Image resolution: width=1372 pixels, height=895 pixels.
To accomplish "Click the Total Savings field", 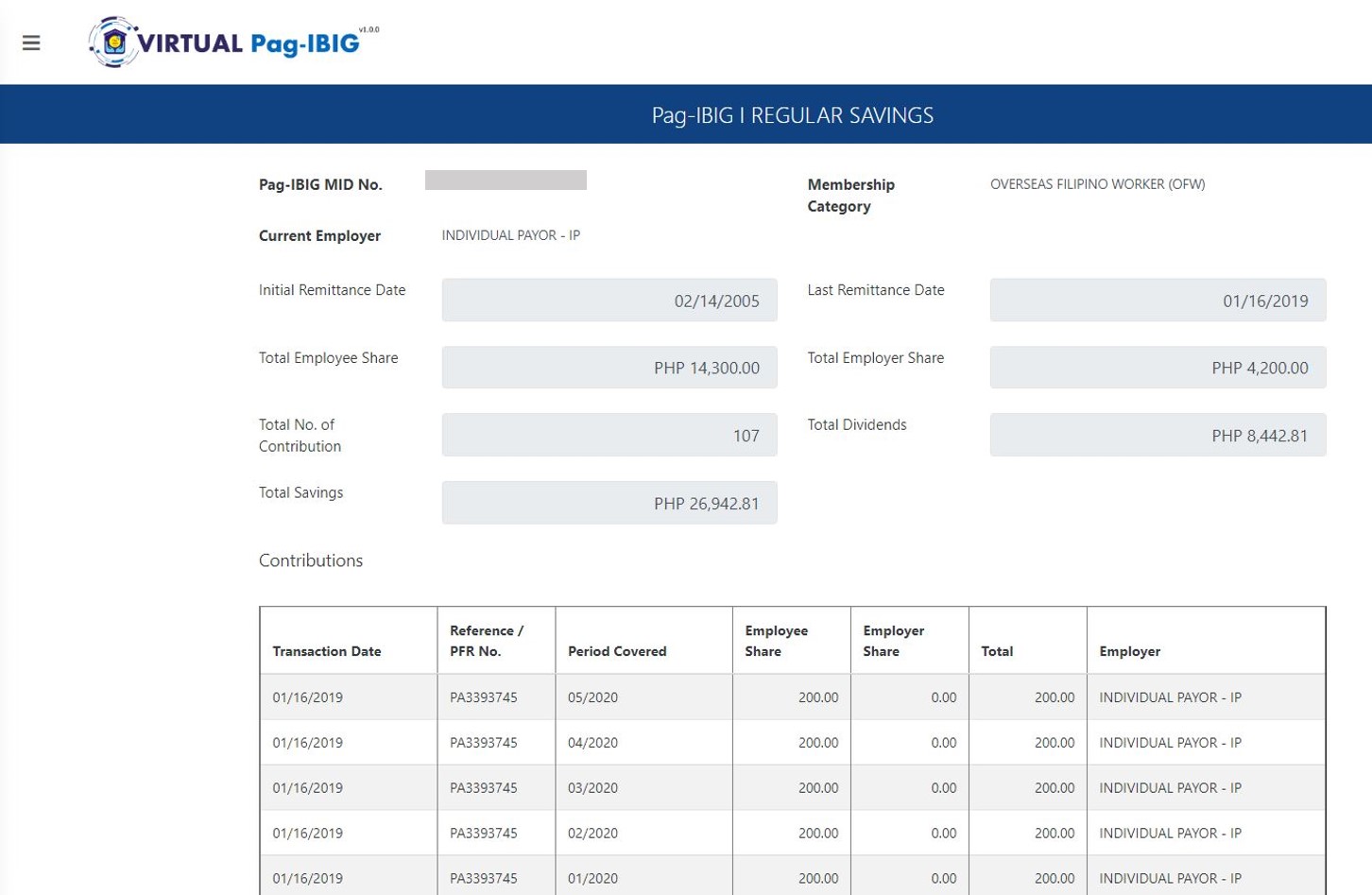I will click(609, 503).
